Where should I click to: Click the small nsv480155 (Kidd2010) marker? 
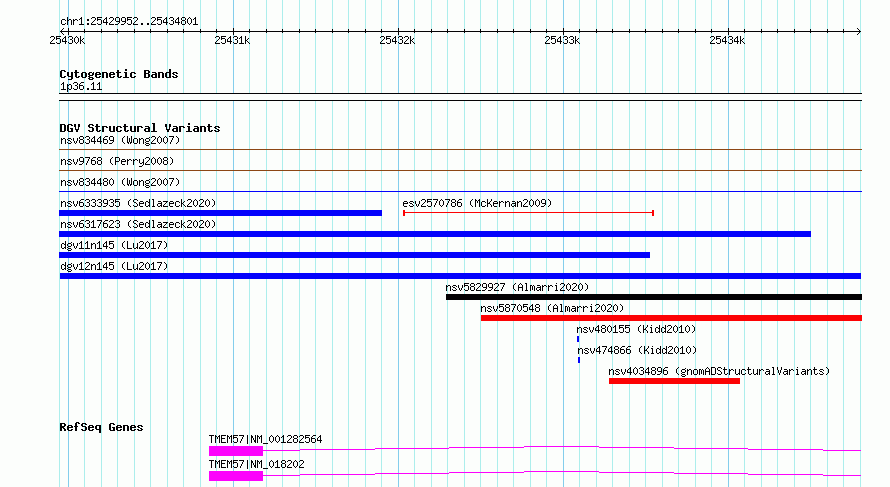coord(578,339)
